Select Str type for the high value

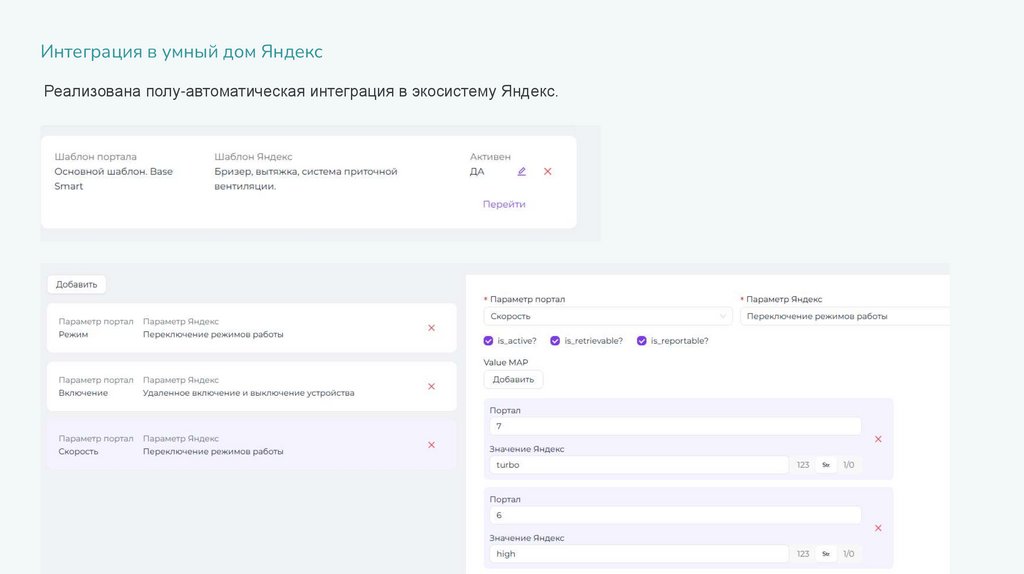[826, 554]
